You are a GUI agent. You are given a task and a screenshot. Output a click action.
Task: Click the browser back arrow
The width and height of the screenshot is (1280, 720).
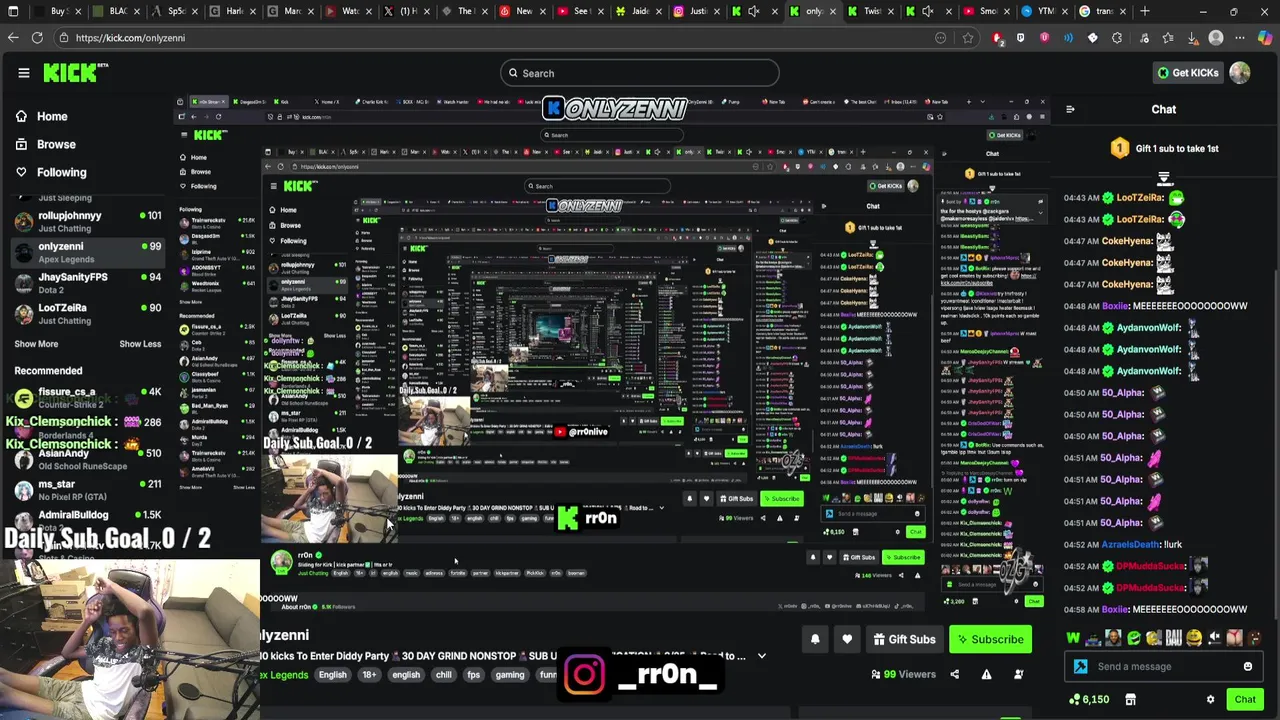click(13, 38)
